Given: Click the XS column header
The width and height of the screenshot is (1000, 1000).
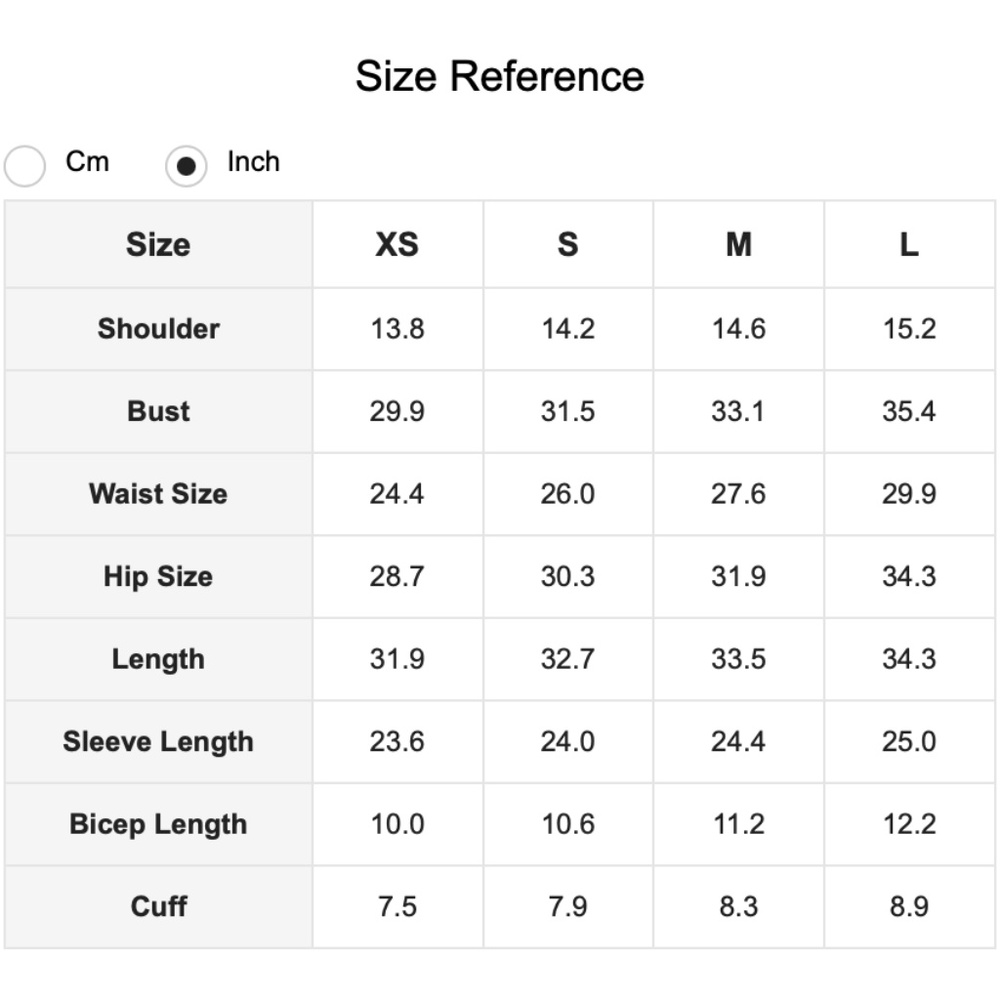Looking at the screenshot, I should pos(397,244).
